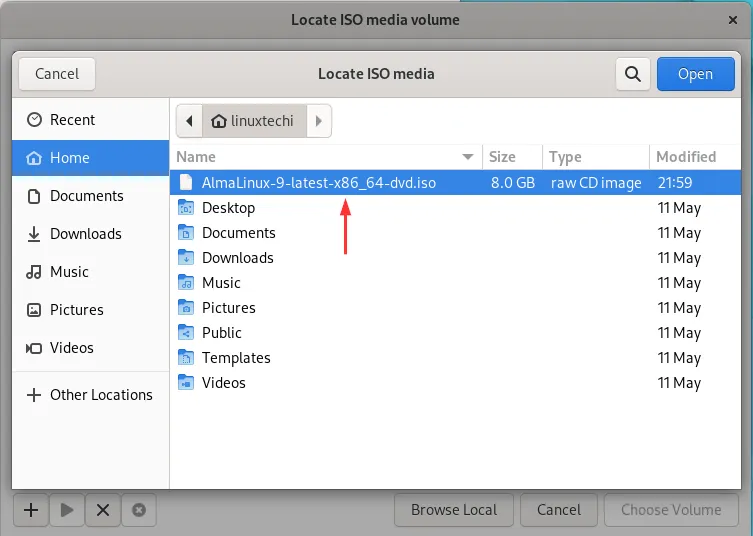Select the Music folder in file list

tap(455, 283)
